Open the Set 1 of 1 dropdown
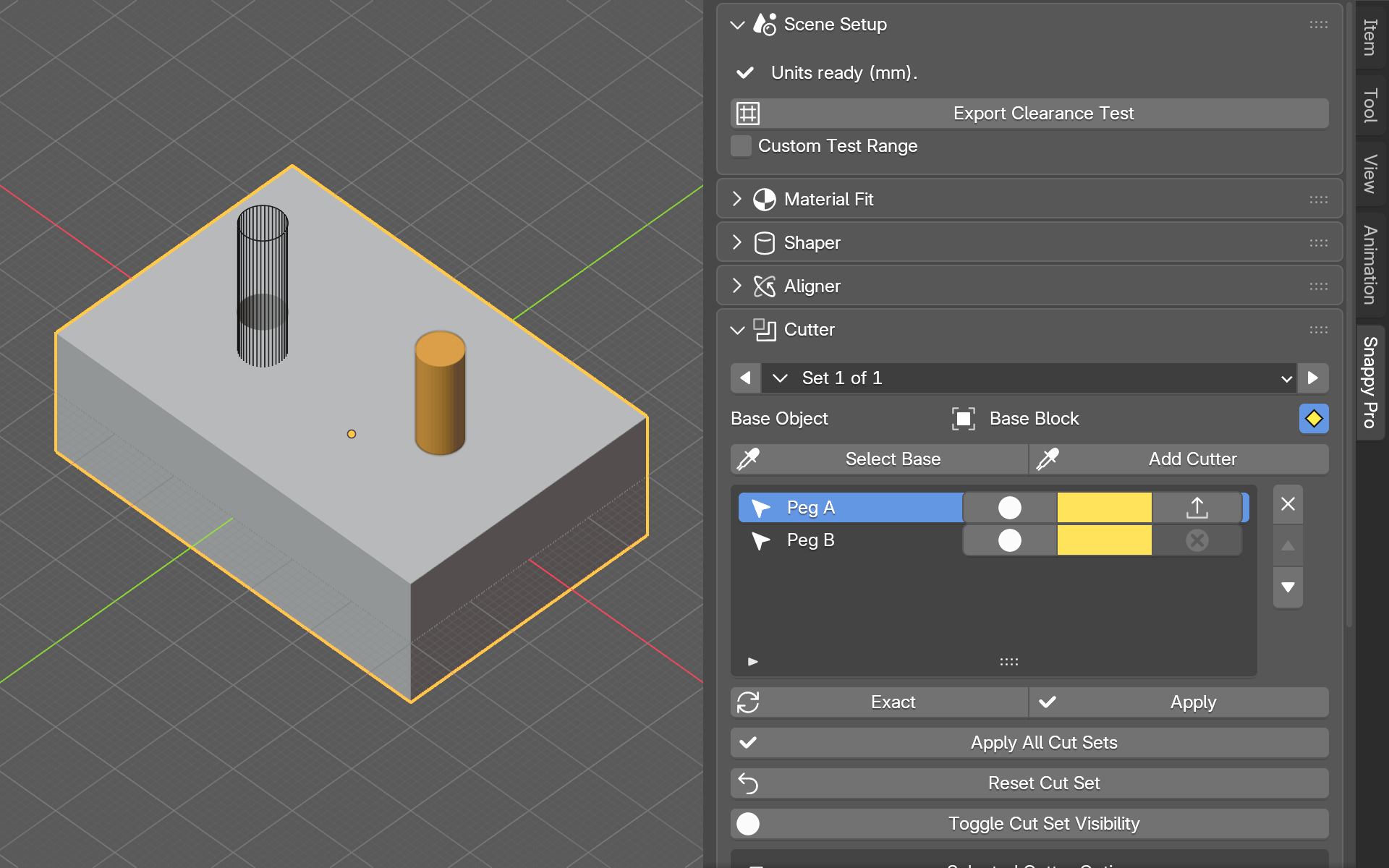The height and width of the screenshot is (868, 1389). (1029, 378)
